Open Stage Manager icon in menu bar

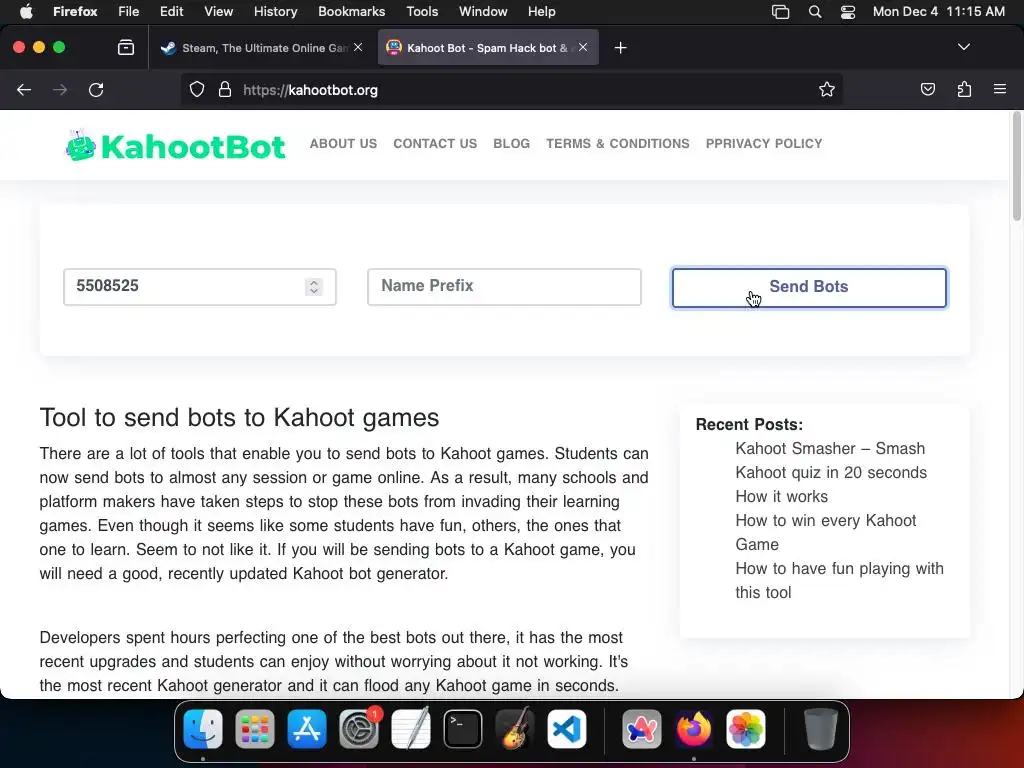[x=780, y=12]
